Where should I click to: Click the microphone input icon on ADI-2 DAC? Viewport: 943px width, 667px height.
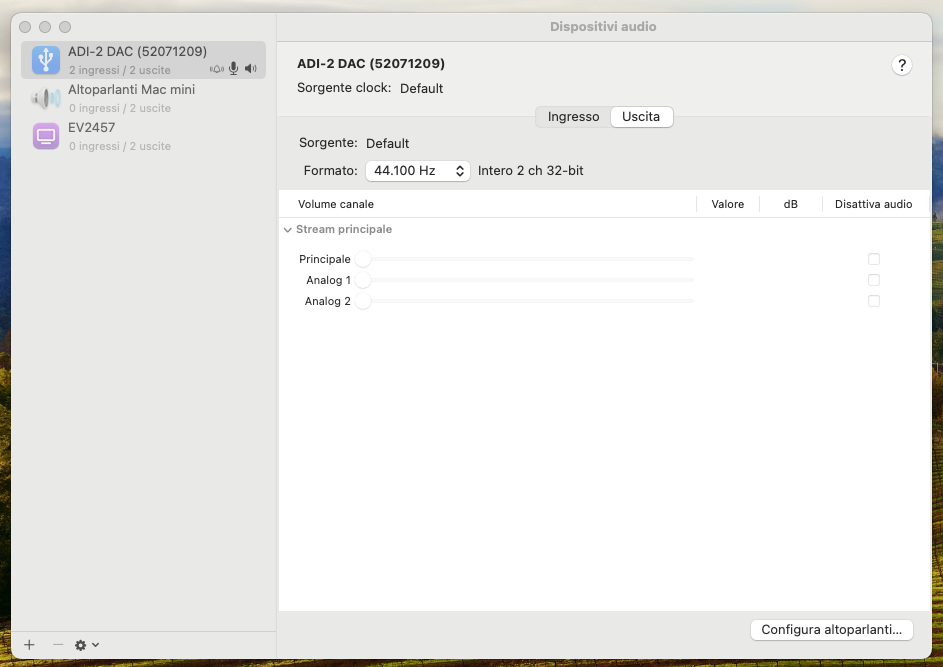click(x=233, y=69)
